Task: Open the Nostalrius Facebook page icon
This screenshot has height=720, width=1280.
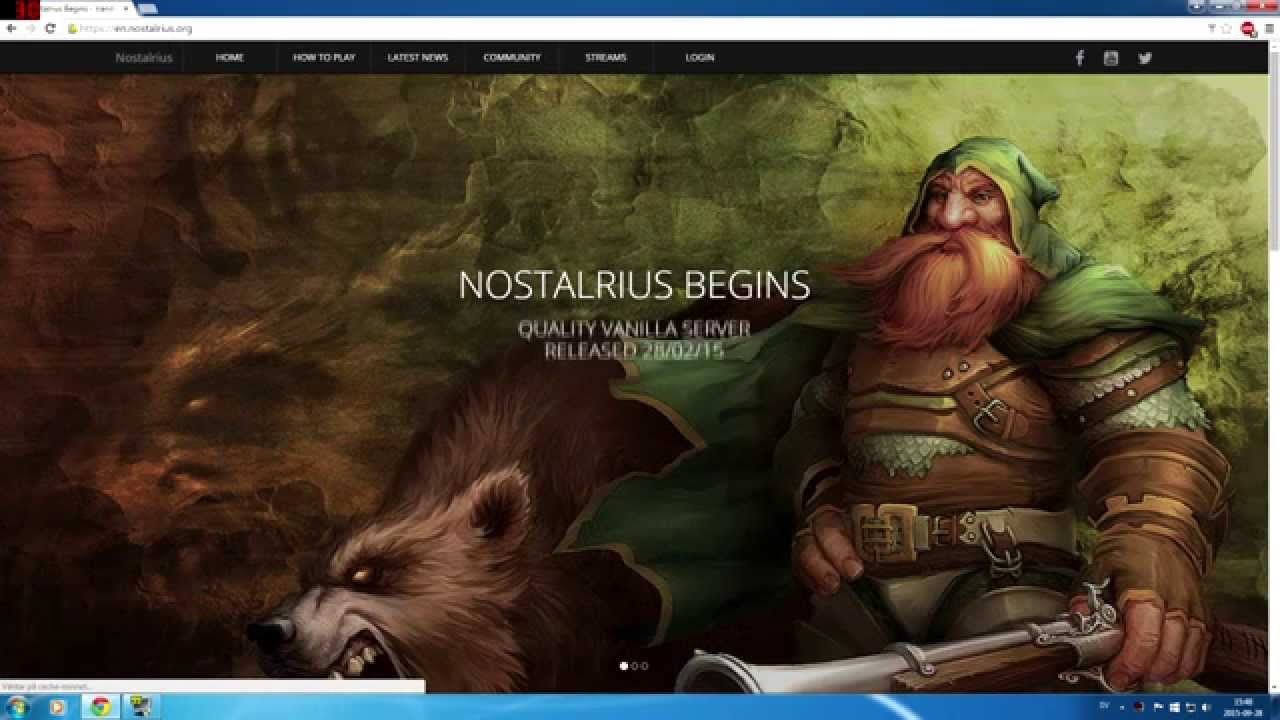Action: (1079, 58)
